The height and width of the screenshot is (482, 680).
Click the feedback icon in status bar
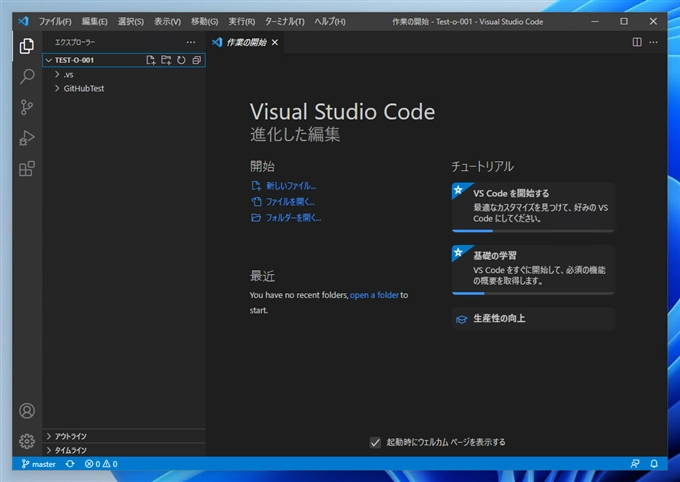tap(635, 464)
